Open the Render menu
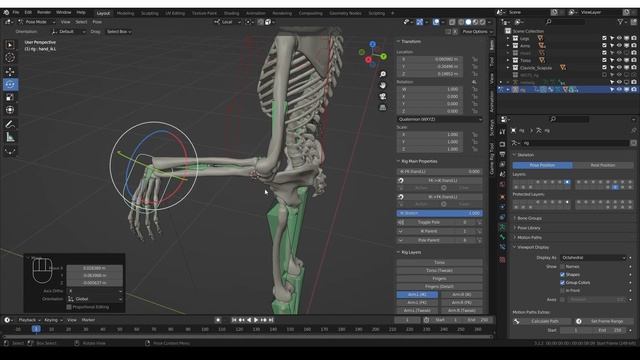The height and width of the screenshot is (360, 640). [44, 13]
